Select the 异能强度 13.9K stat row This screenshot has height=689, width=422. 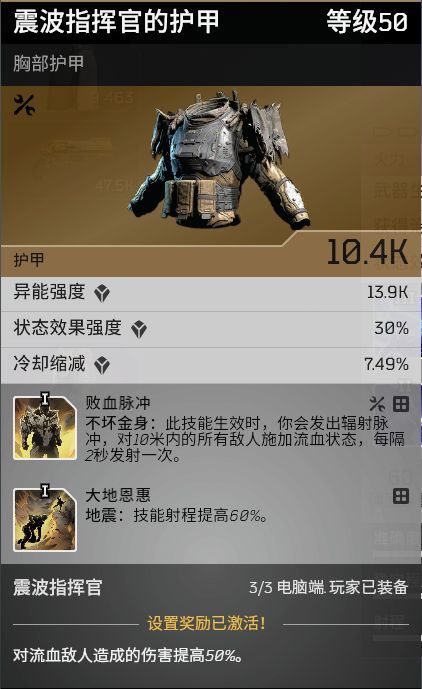coord(211,294)
